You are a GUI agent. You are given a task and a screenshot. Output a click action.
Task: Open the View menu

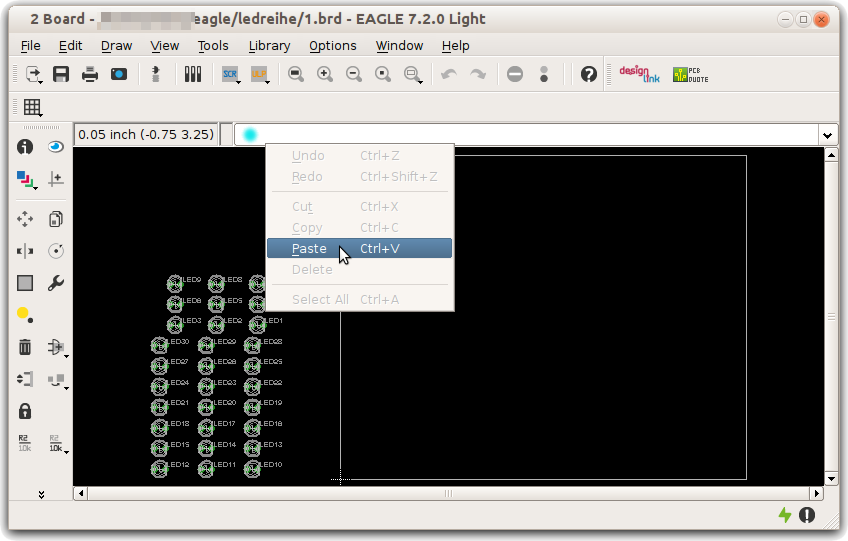[164, 46]
